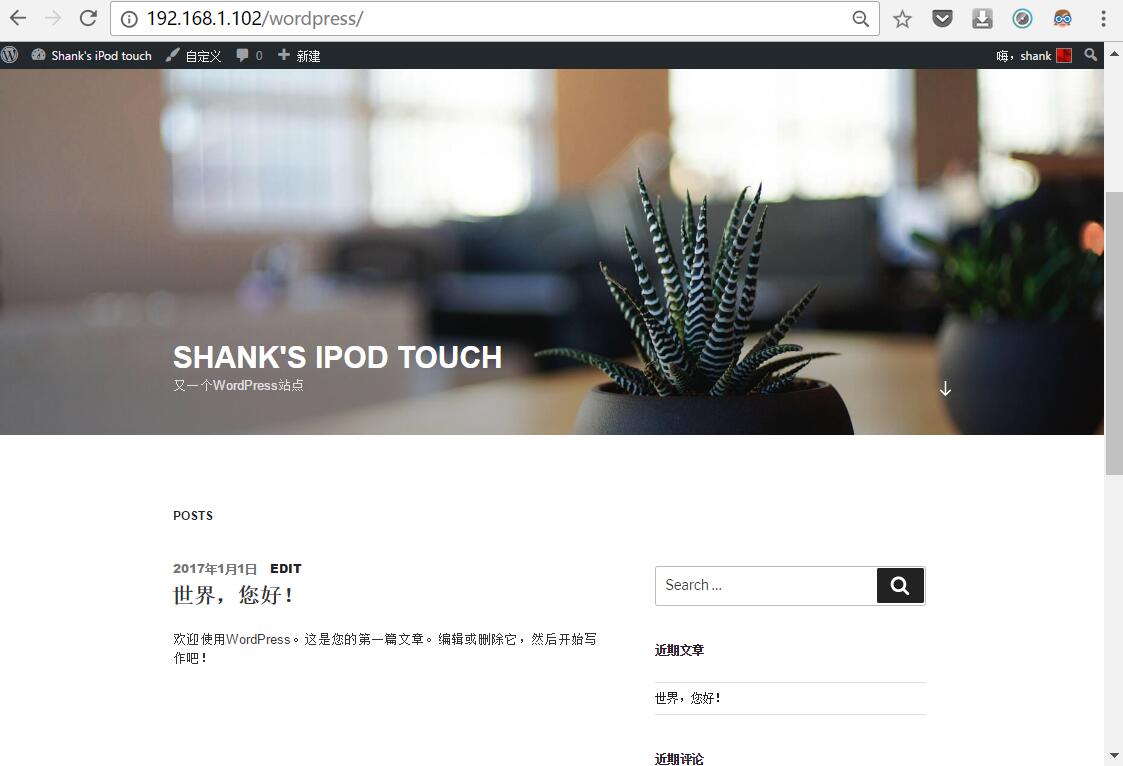Click the 又一个WordPress站点 tagline

coord(238,385)
